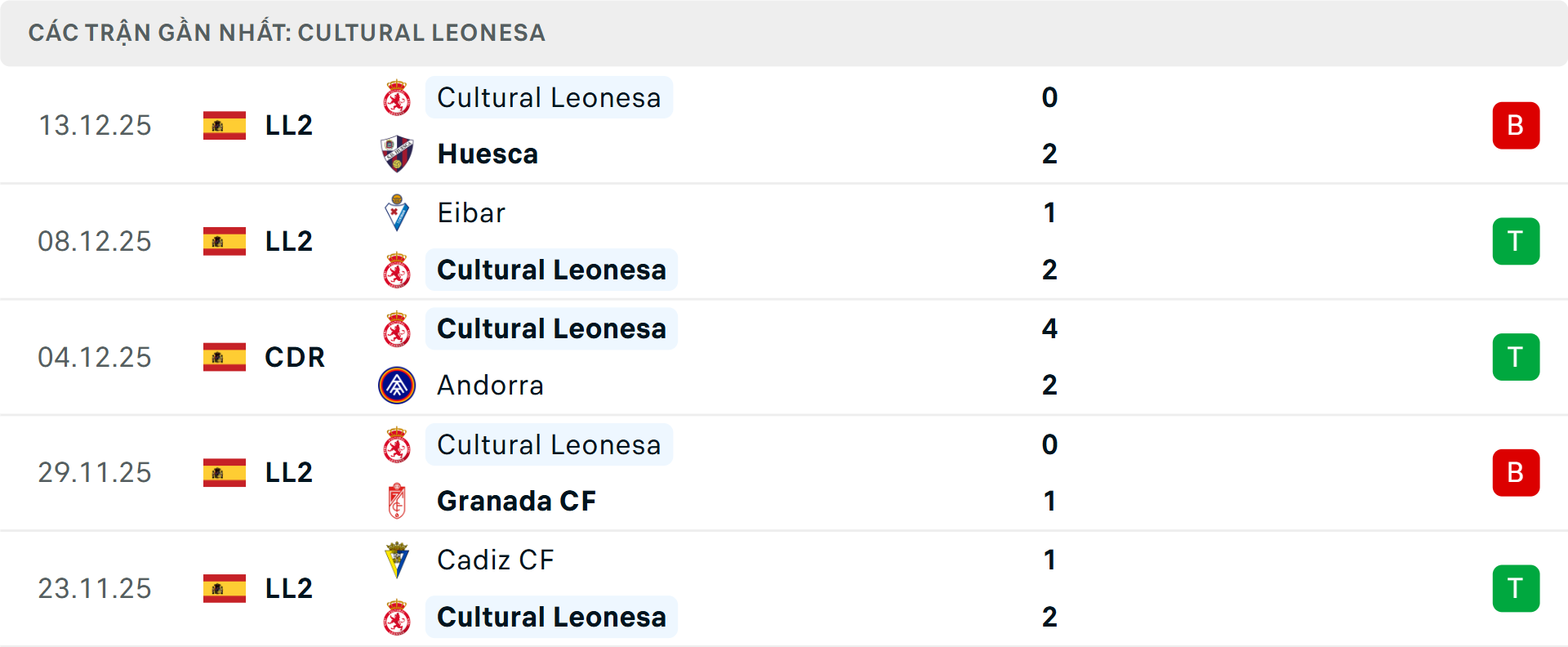This screenshot has width=1568, height=647.
Task: Open Granada CF team page
Action: coord(516,501)
